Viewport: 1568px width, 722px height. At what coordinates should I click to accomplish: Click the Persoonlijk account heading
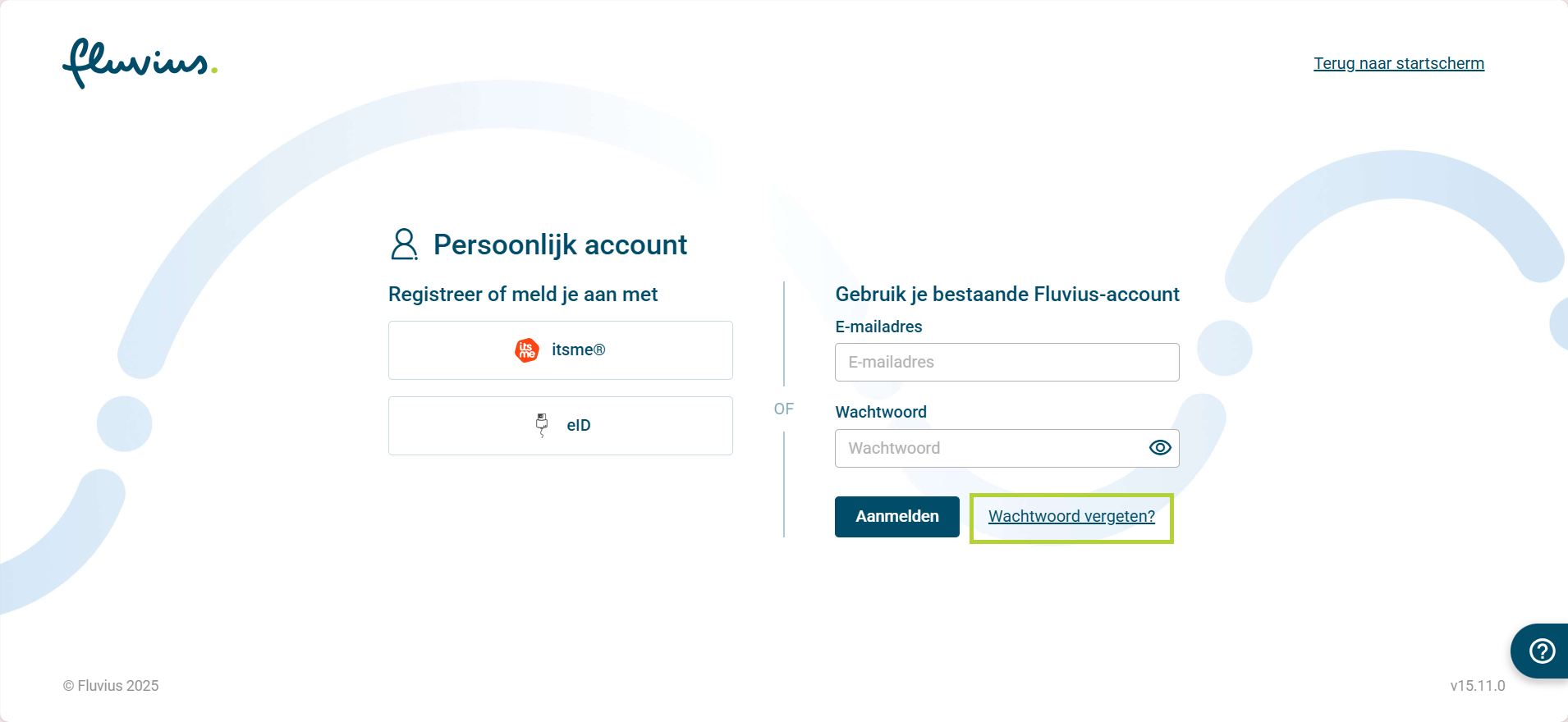pos(560,244)
